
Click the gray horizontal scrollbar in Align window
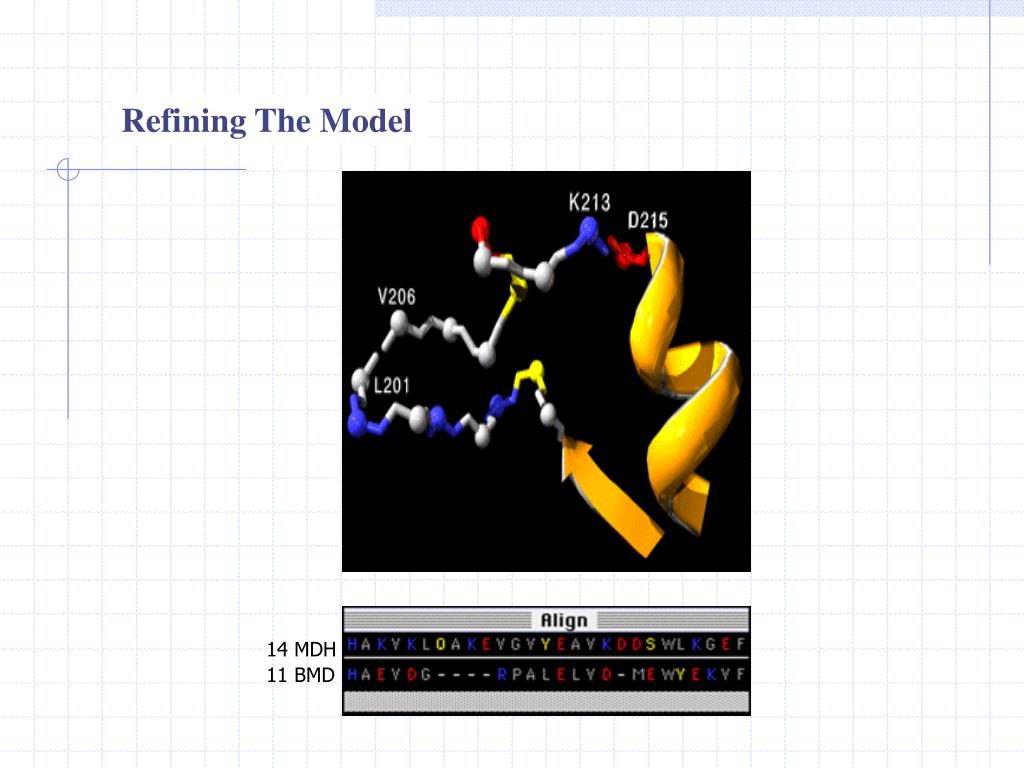point(547,702)
